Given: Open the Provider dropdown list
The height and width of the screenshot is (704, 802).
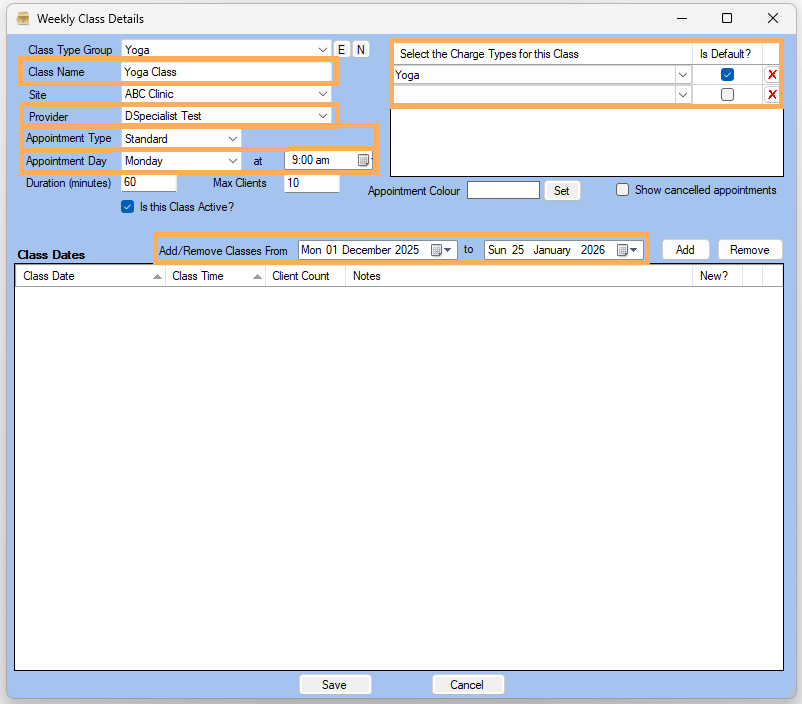Looking at the screenshot, I should click(322, 116).
